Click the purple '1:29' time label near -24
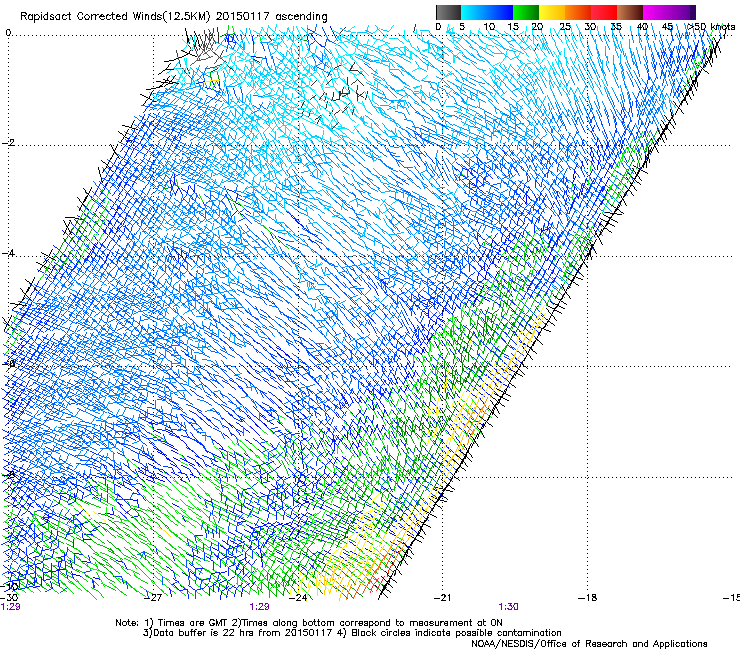This screenshot has height=650, width=740. tap(260, 607)
